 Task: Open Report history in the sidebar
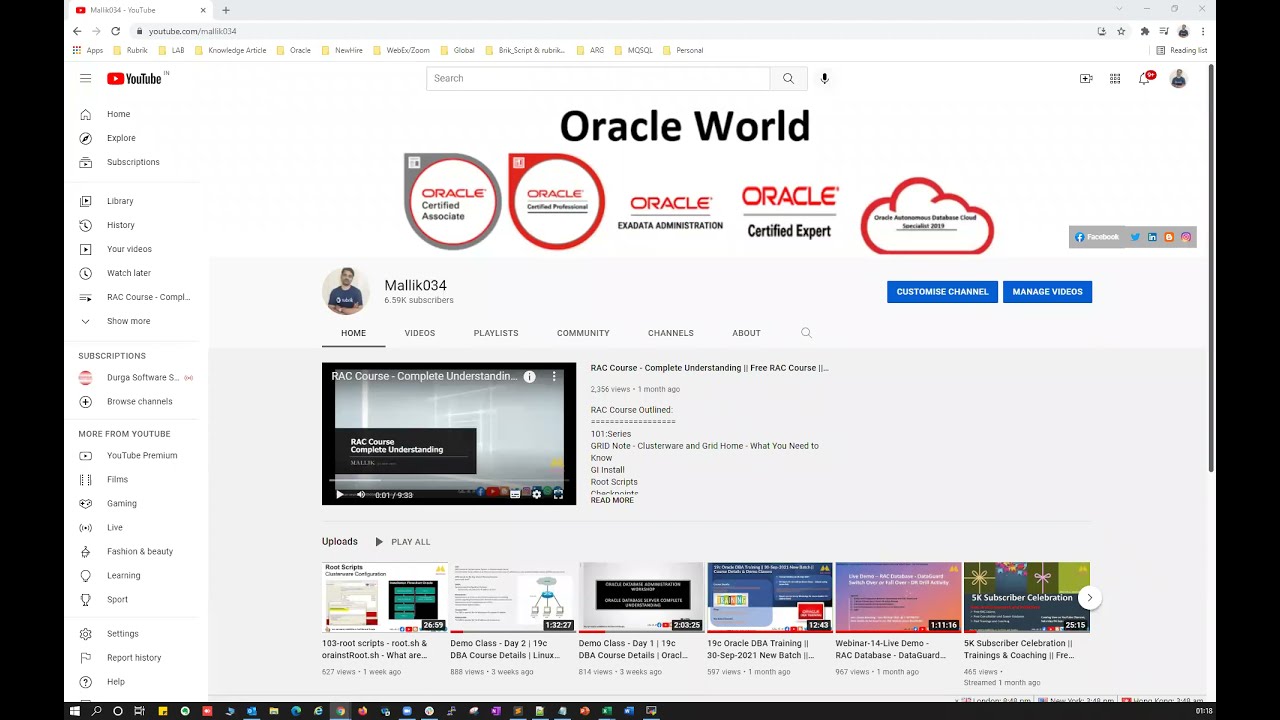point(135,657)
